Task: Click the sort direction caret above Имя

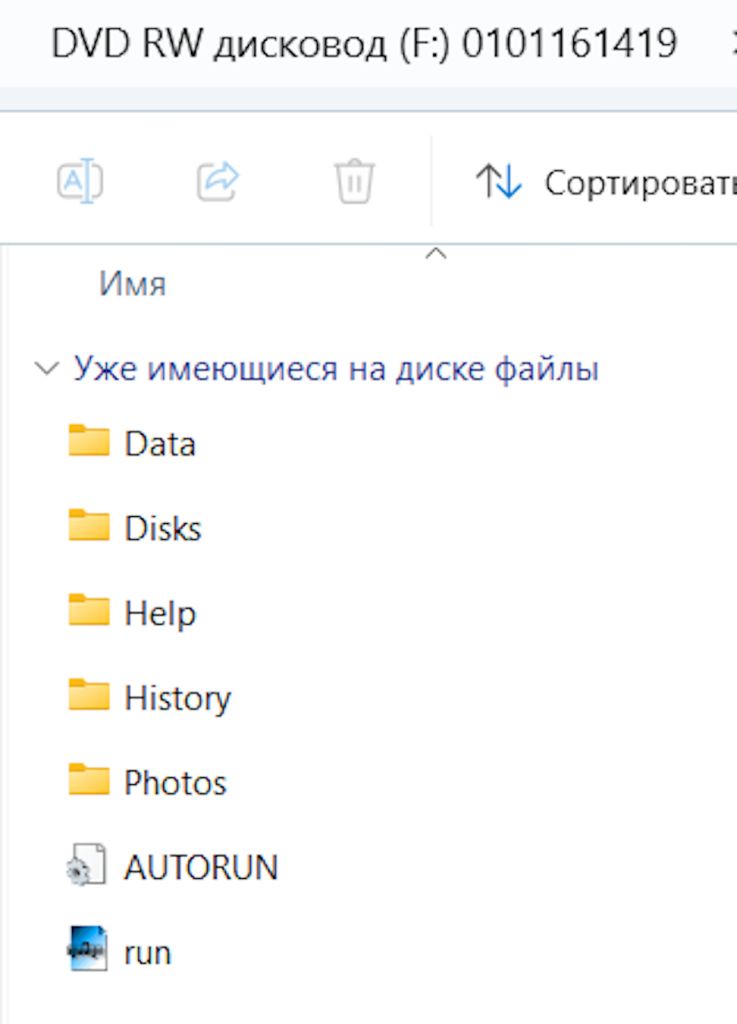Action: pos(436,253)
